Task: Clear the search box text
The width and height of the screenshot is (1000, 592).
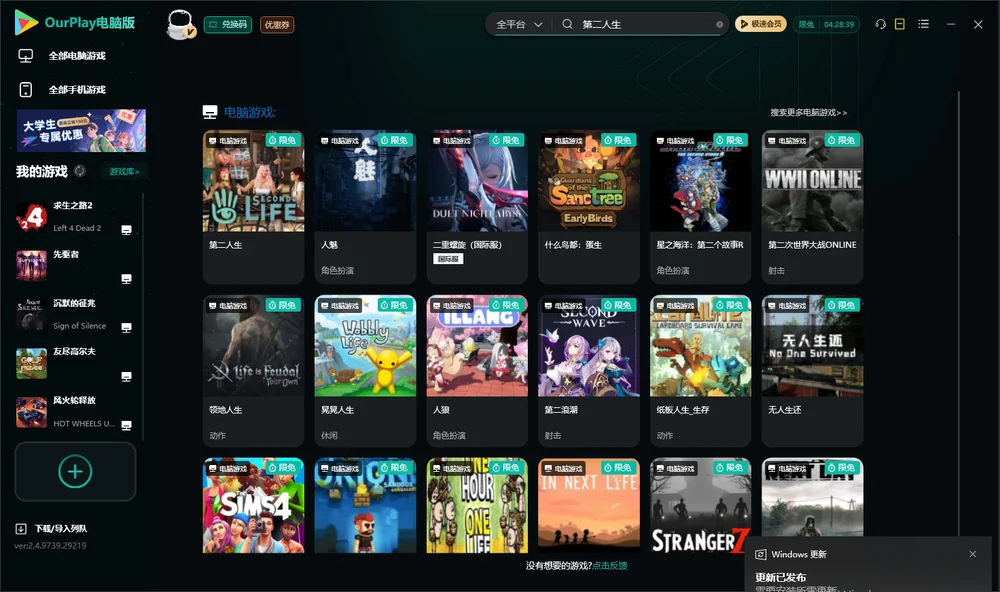Action: pyautogui.click(x=719, y=25)
